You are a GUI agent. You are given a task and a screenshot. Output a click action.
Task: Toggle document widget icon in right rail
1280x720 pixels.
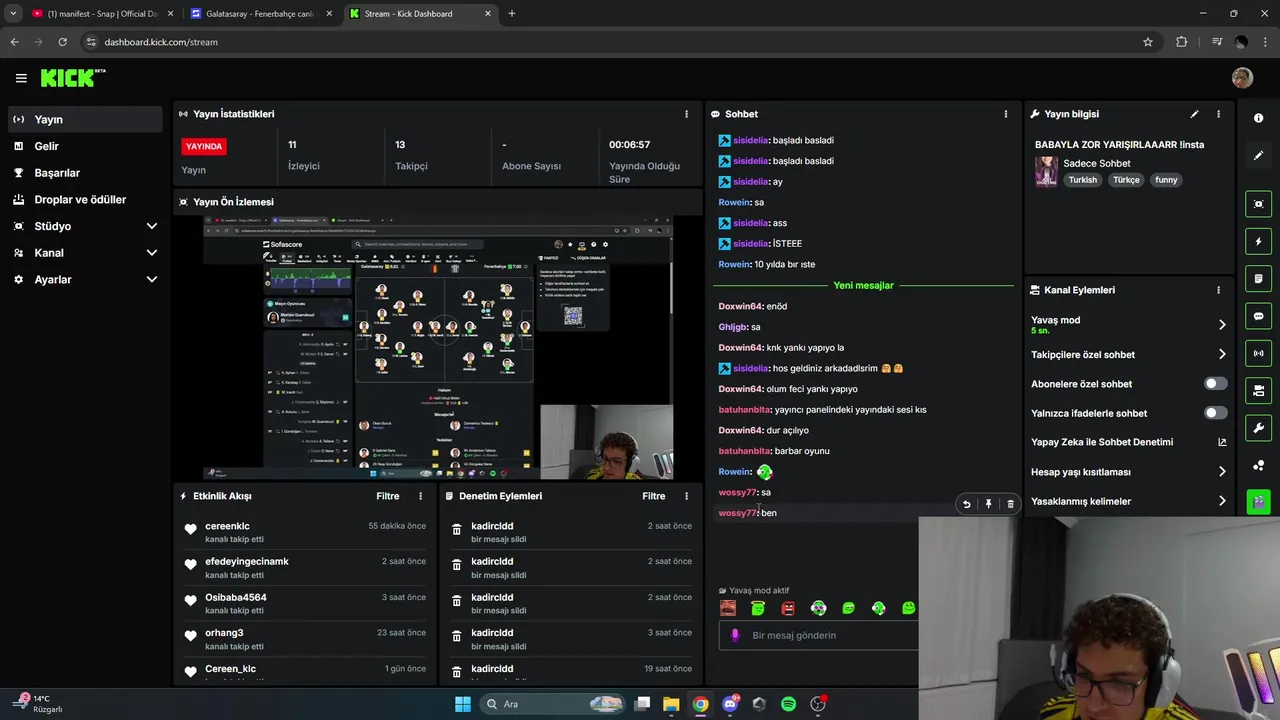[1258, 278]
